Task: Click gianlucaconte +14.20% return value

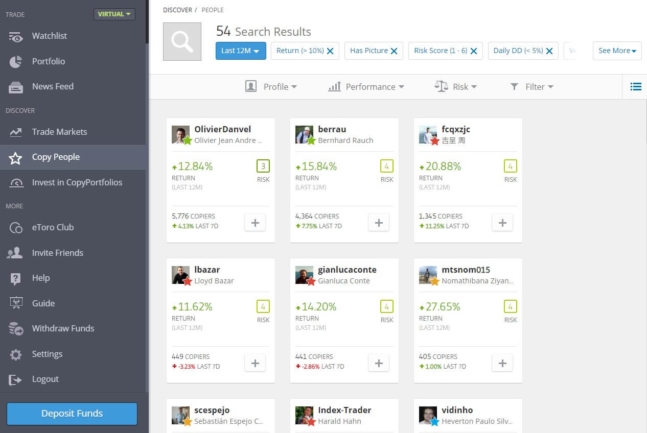Action: click(316, 307)
